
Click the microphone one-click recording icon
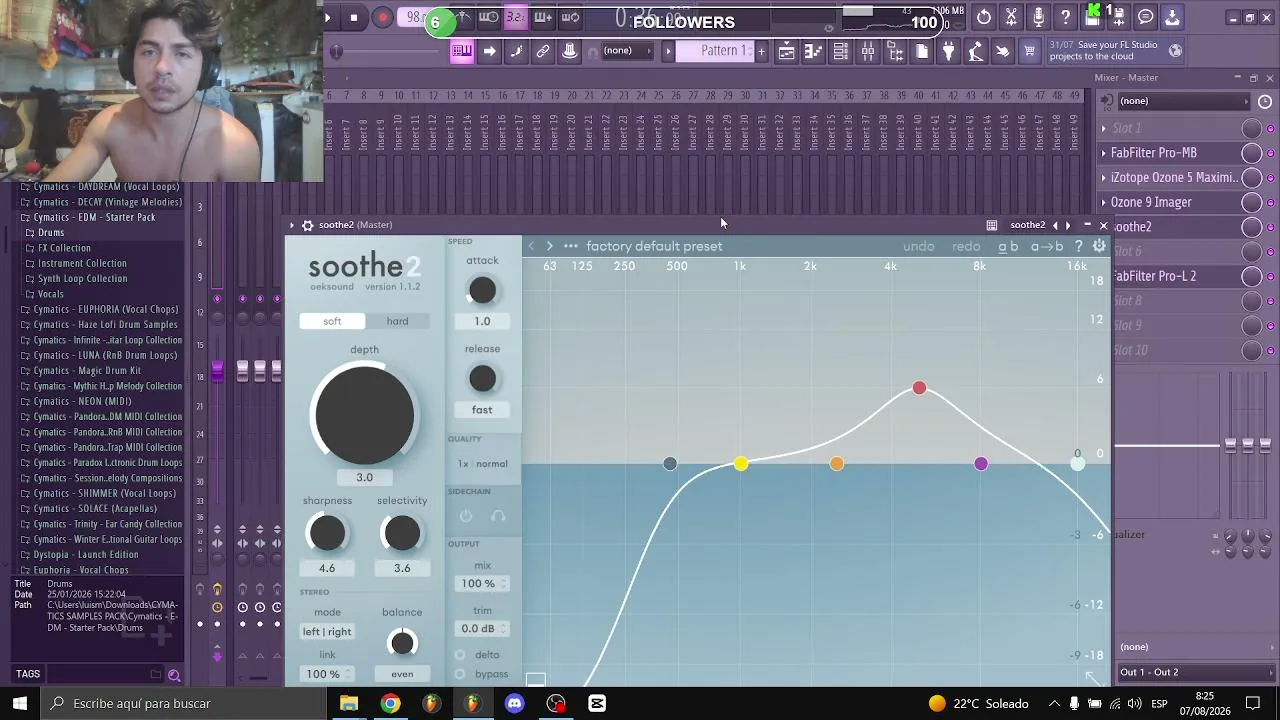pos(1038,17)
